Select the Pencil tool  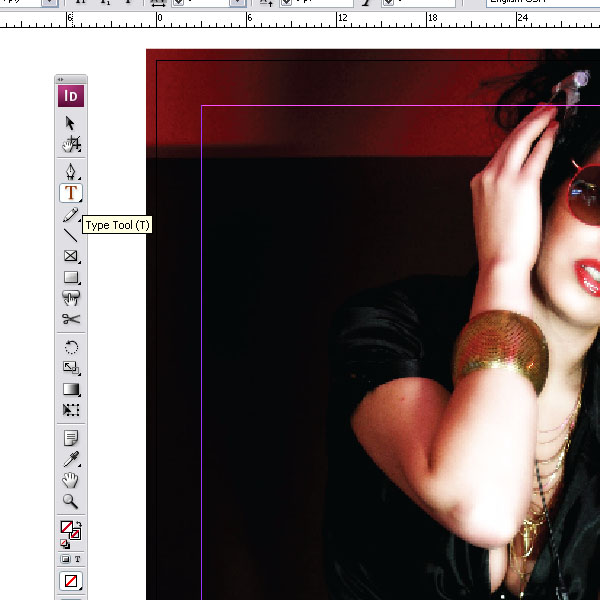click(70, 215)
